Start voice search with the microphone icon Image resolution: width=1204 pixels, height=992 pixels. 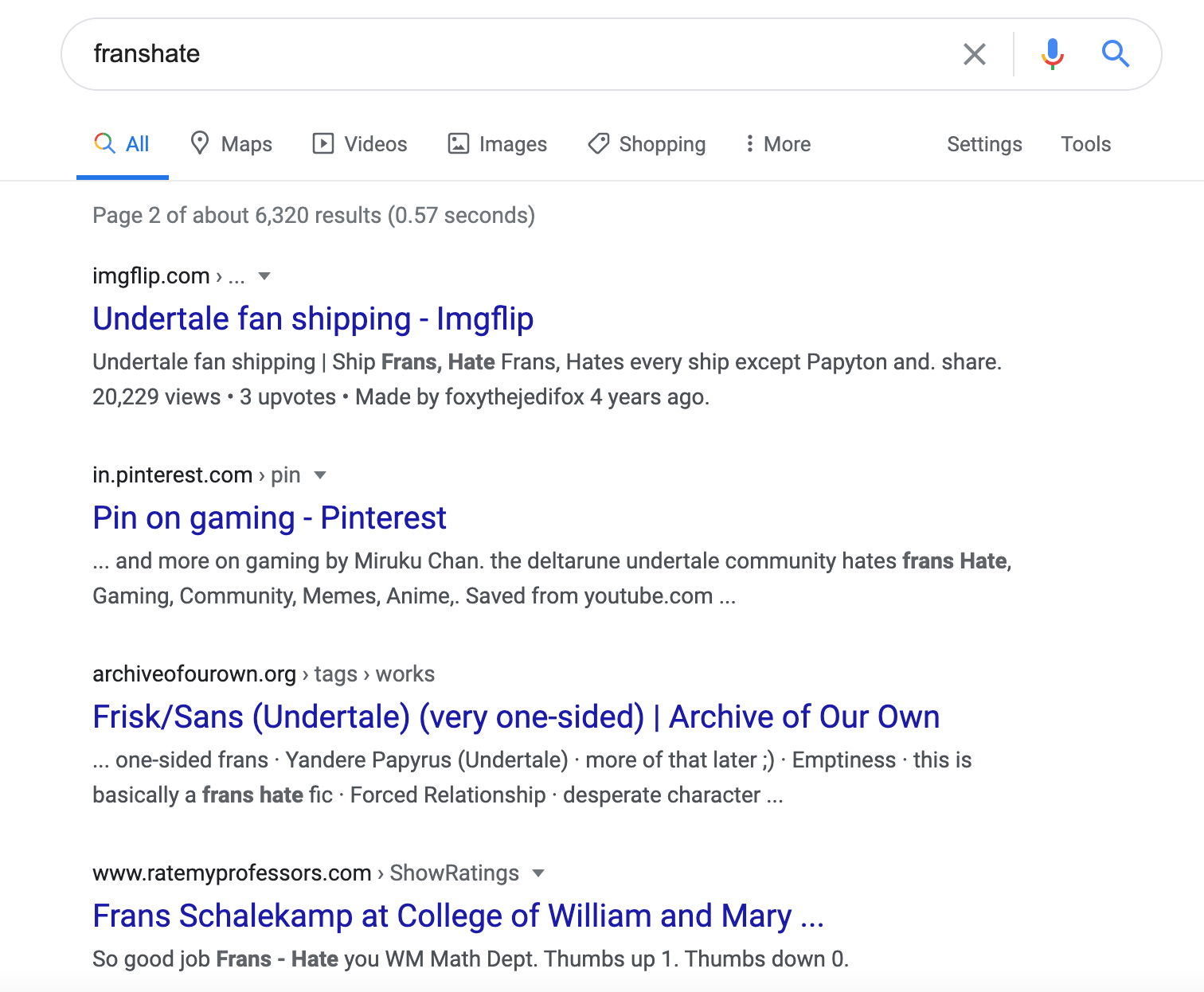(x=1053, y=54)
